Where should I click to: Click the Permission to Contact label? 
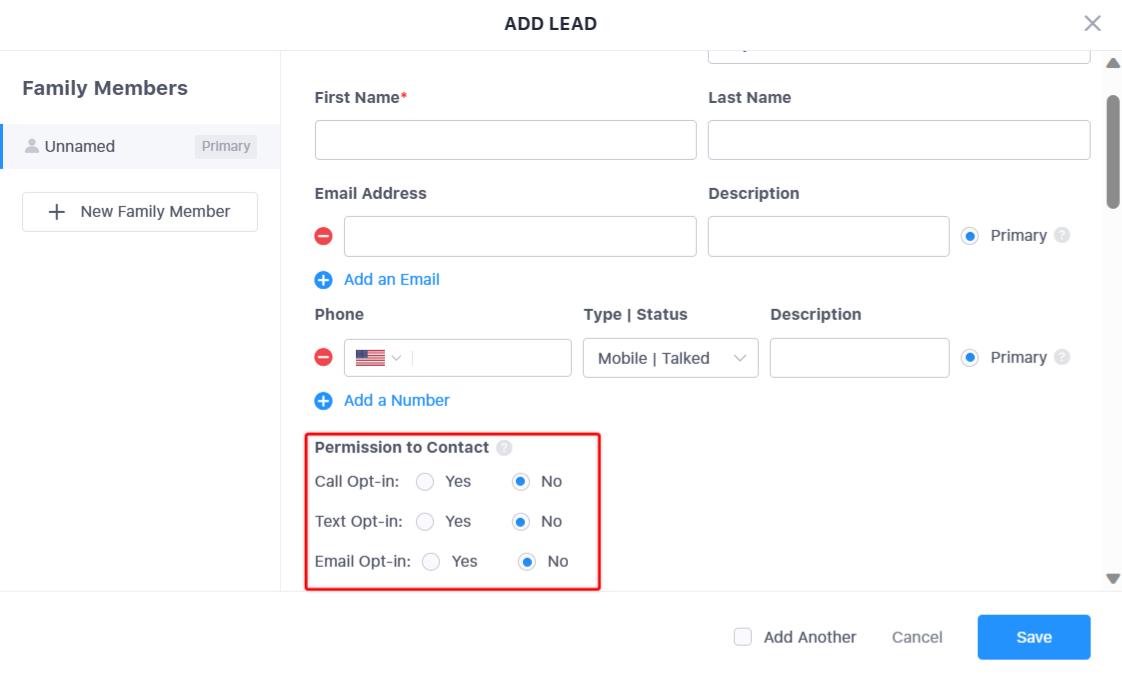point(401,448)
